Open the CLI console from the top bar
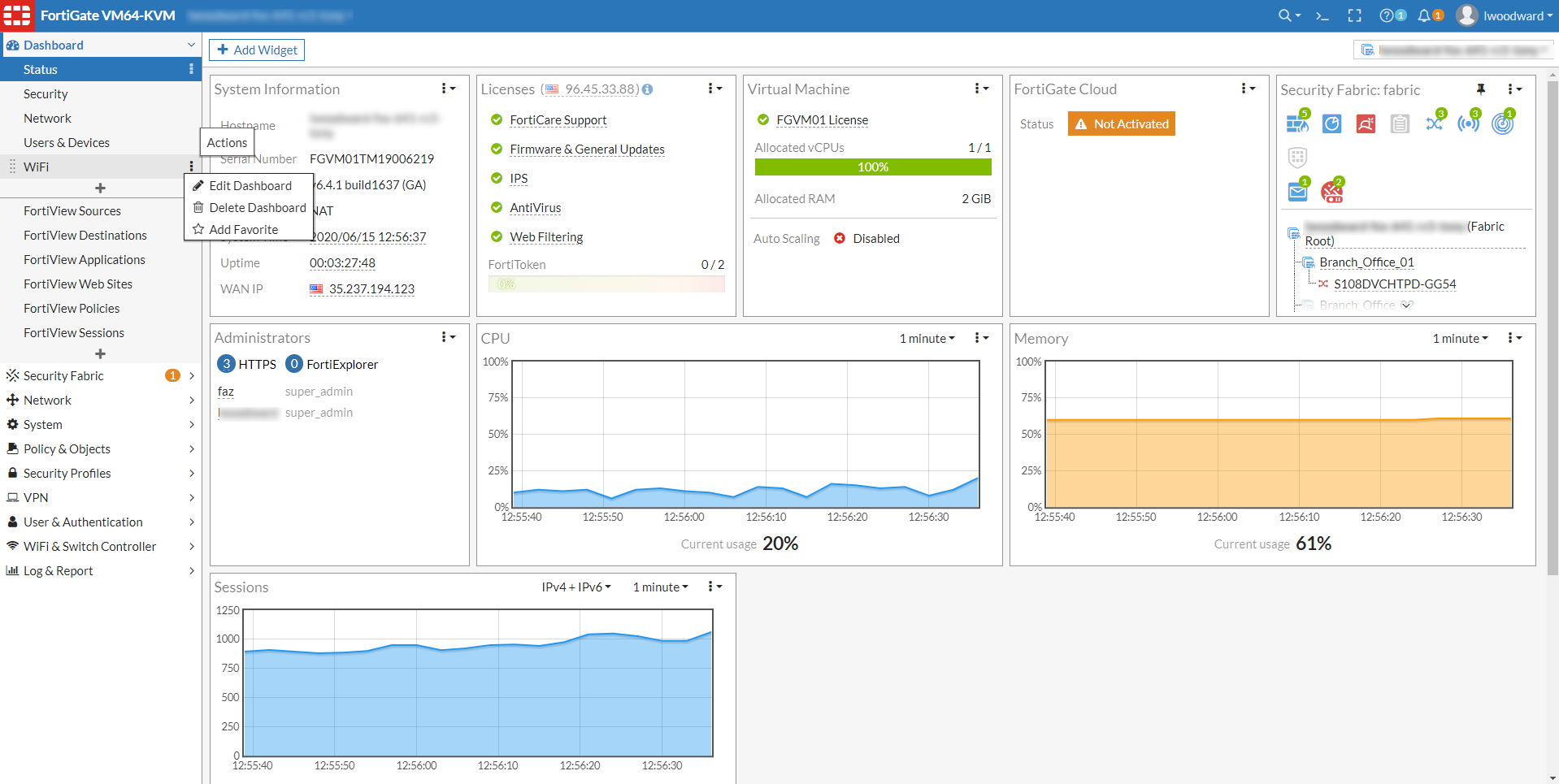 click(x=1321, y=15)
